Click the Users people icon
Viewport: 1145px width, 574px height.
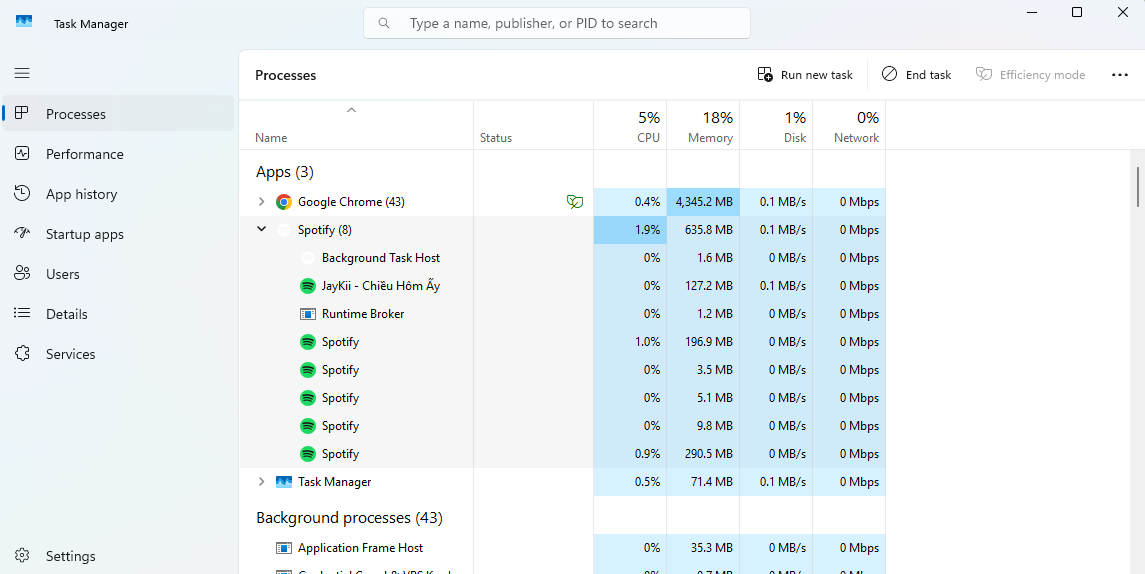point(22,274)
